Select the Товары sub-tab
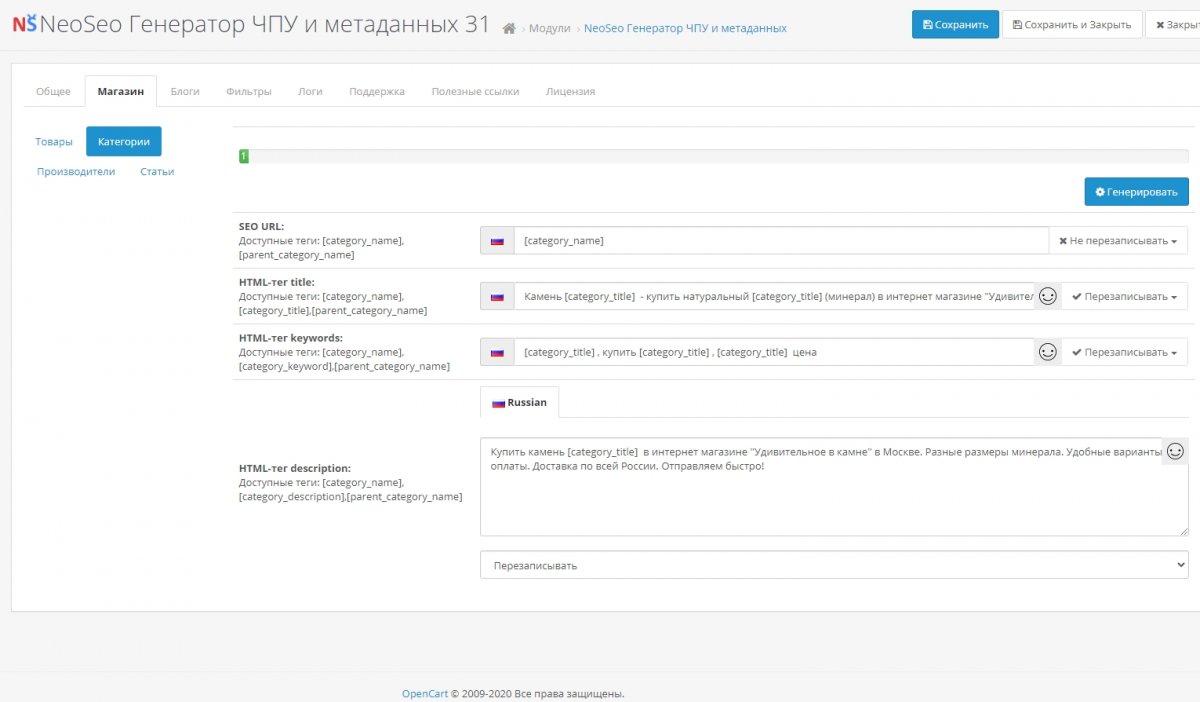Image resolution: width=1200 pixels, height=702 pixels. pyautogui.click(x=54, y=142)
